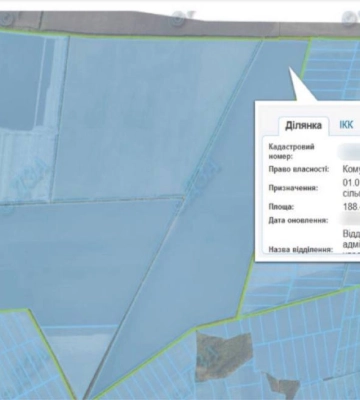Select the blurred Дата оновлення value
Viewport: 360px width, 400px height.
[x=349, y=220]
